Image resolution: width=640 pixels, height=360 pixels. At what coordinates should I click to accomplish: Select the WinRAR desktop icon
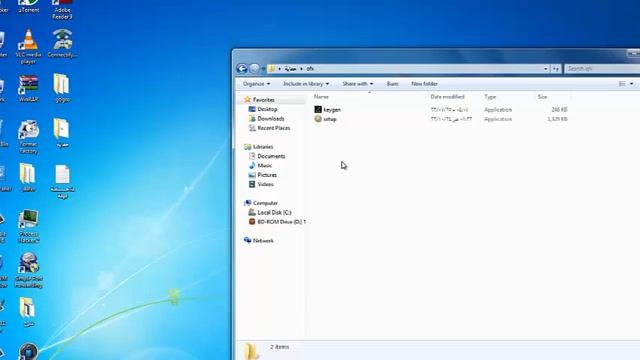(29, 88)
